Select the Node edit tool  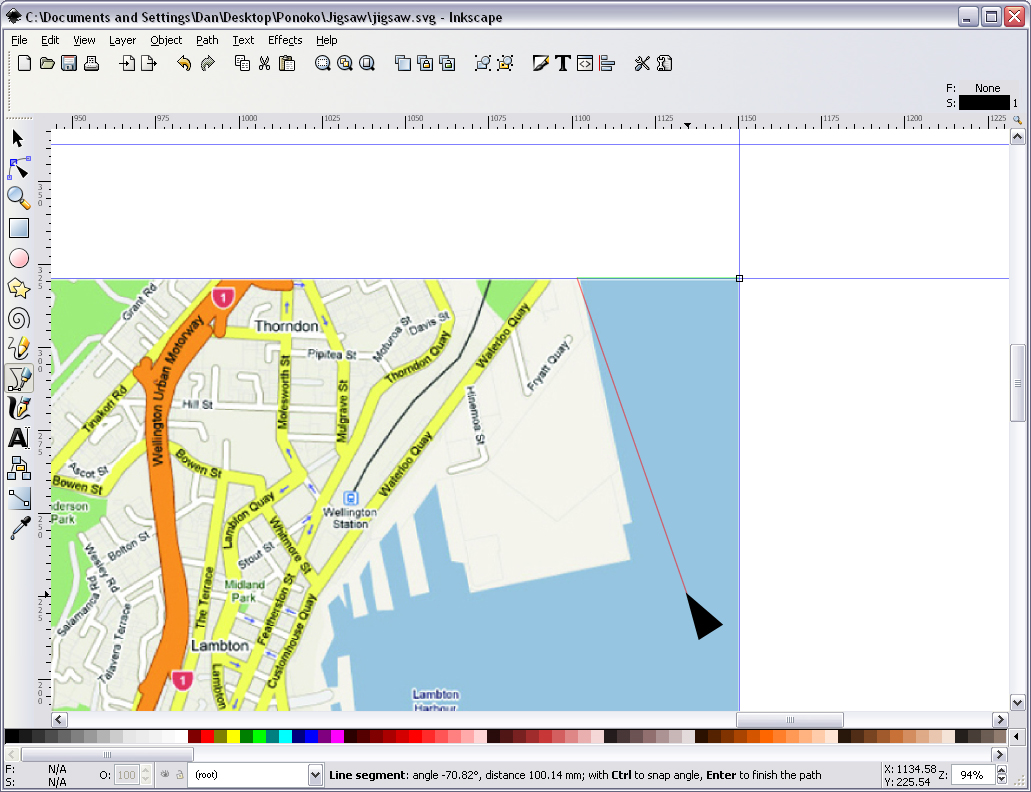pos(19,167)
